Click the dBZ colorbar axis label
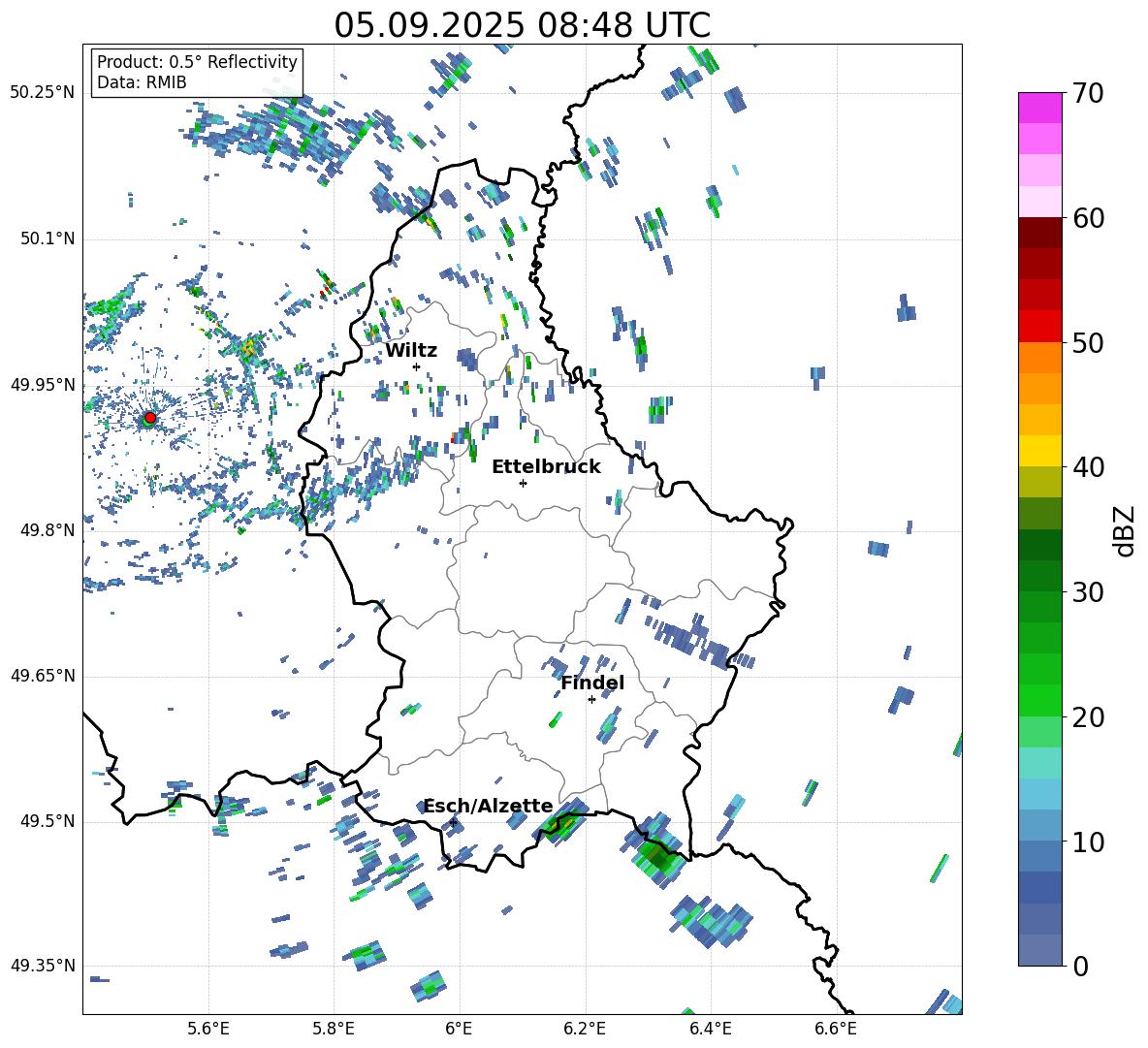1148x1048 pixels. click(1123, 530)
